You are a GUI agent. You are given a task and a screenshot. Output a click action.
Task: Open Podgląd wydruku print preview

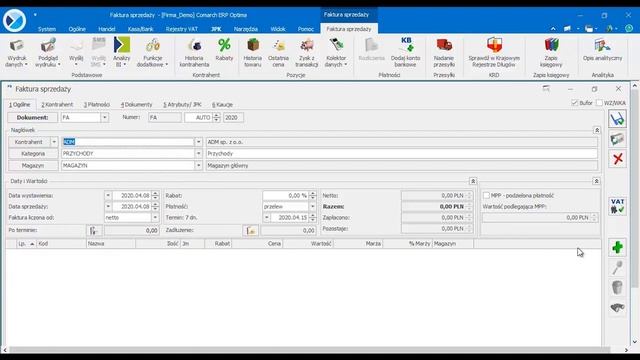48,53
